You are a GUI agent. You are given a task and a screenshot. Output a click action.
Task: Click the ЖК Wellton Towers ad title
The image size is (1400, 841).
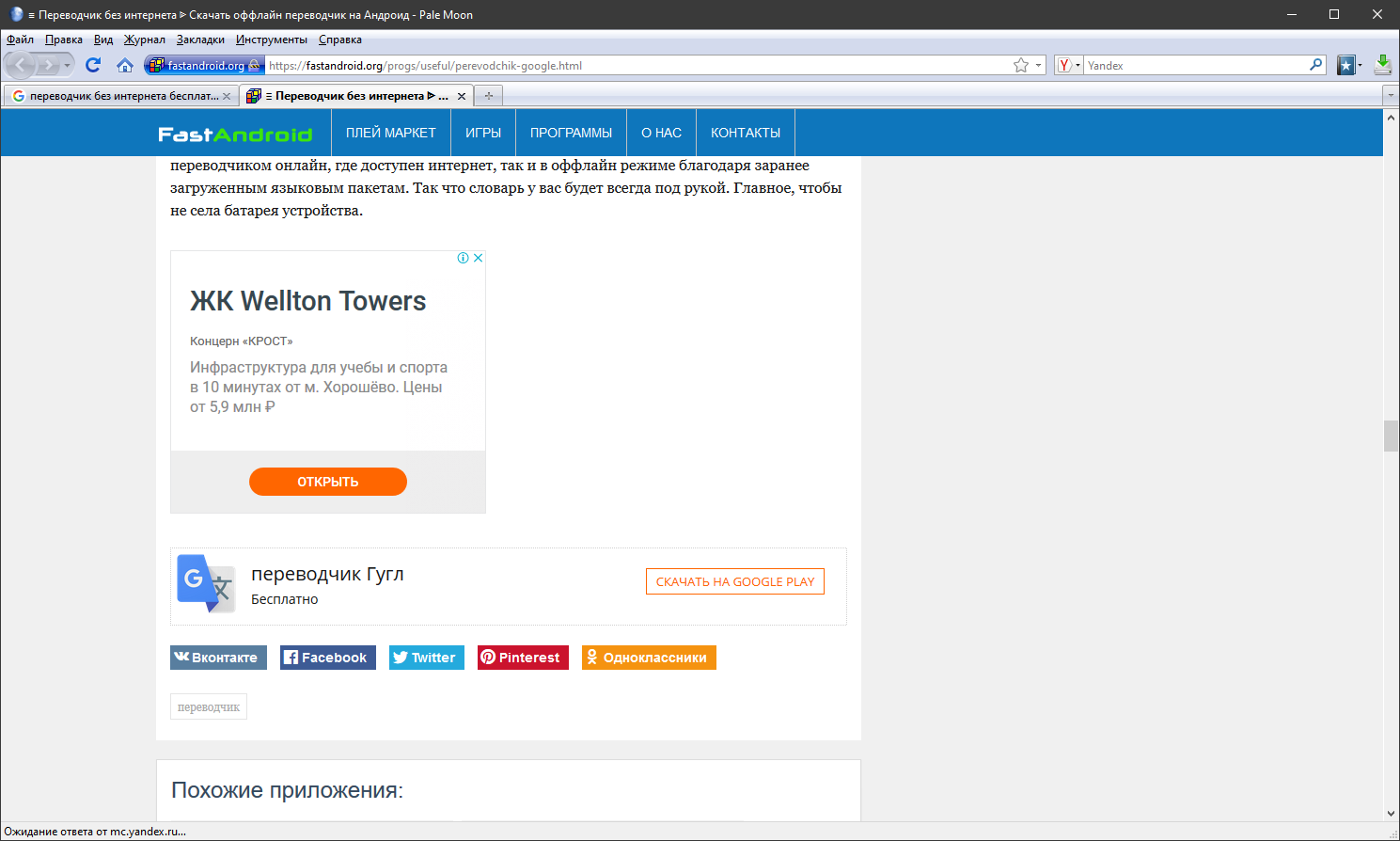coord(308,301)
